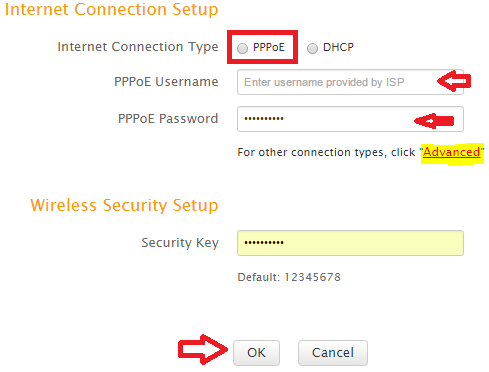
Task: Focus the PPPoE Password field
Action: click(350, 119)
